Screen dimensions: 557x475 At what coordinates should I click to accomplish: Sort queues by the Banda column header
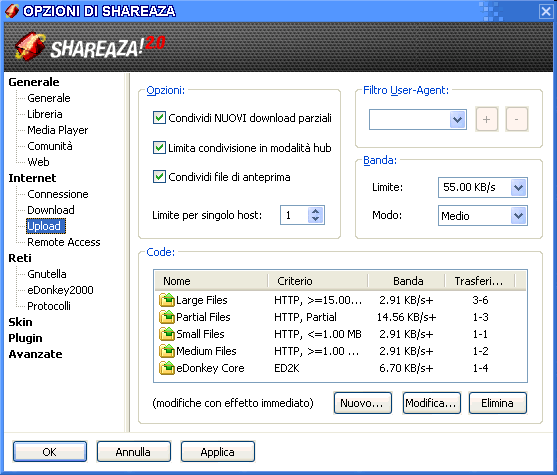click(x=407, y=281)
